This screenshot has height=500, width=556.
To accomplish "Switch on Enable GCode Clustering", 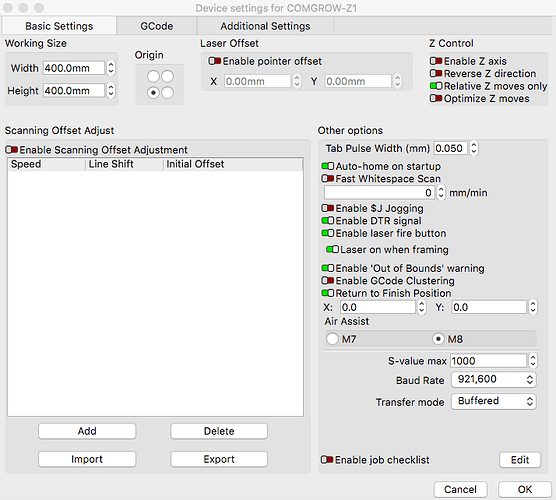I will coord(328,281).
